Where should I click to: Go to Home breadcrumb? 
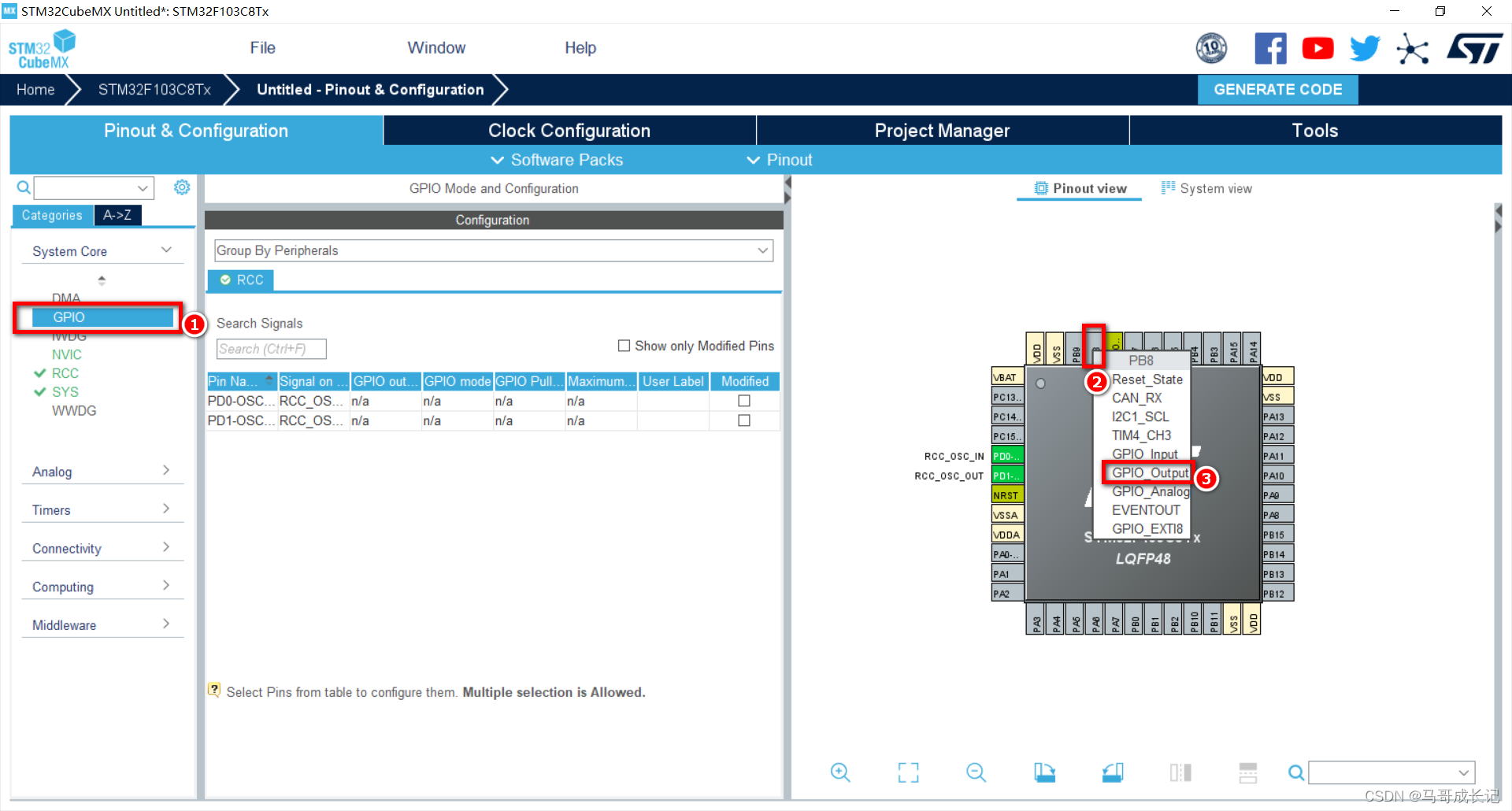(x=35, y=90)
